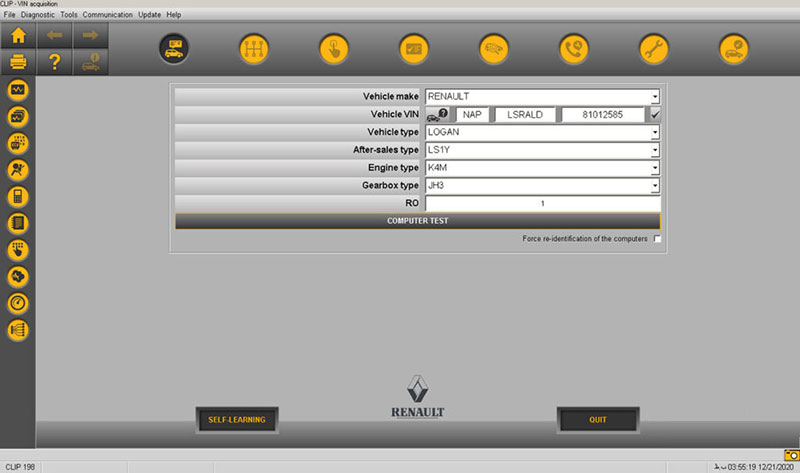The width and height of the screenshot is (800, 473).
Task: Click the Gearbox type label
Action: (390, 185)
